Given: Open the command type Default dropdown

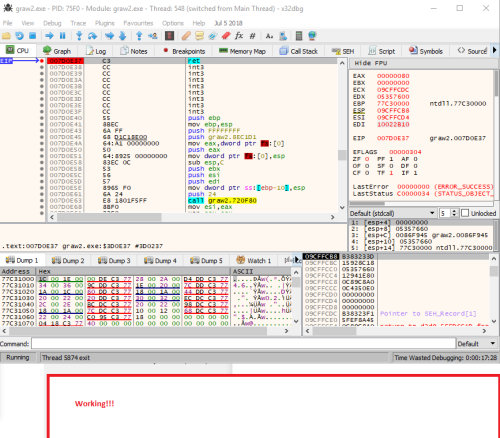Looking at the screenshot, I should click(x=477, y=344).
